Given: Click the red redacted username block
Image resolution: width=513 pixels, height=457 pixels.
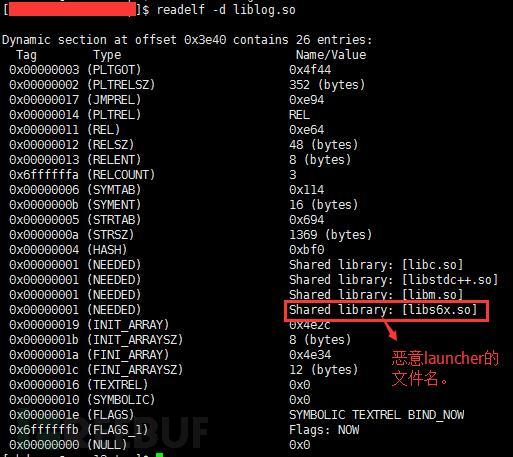Looking at the screenshot, I should tap(72, 9).
